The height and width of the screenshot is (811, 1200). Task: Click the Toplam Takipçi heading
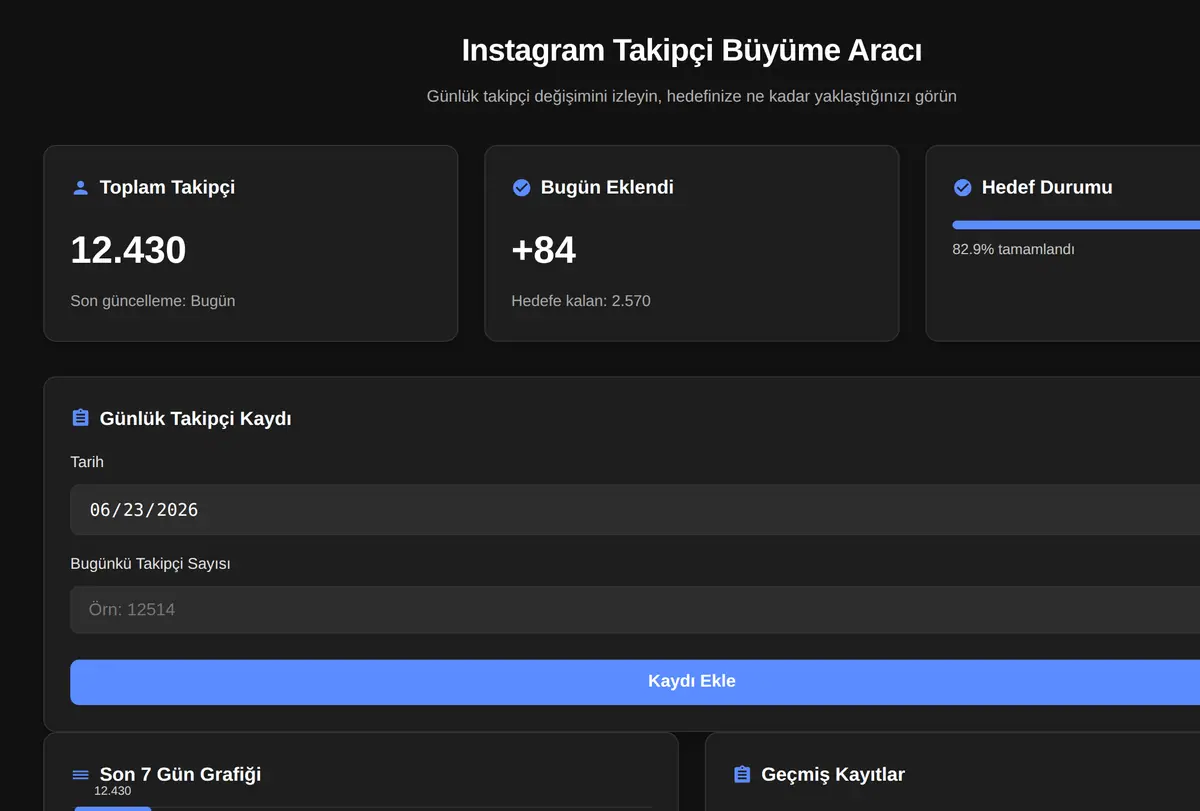click(168, 187)
